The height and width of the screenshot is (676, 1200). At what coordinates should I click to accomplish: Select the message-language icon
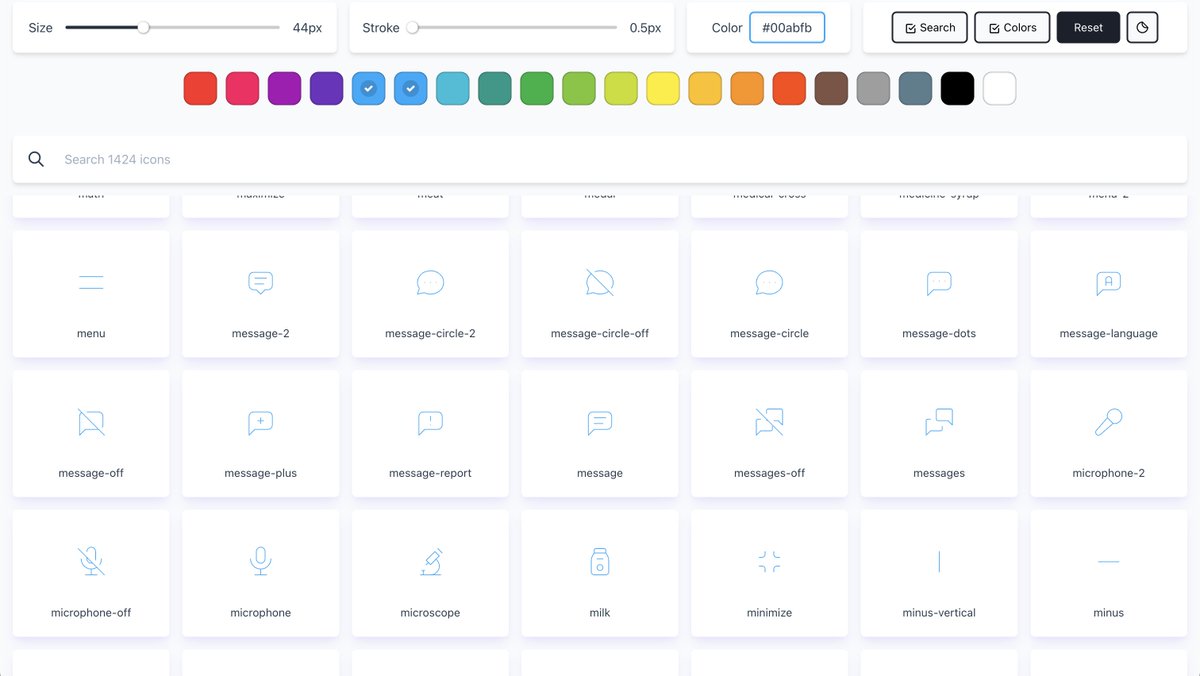click(x=1108, y=293)
